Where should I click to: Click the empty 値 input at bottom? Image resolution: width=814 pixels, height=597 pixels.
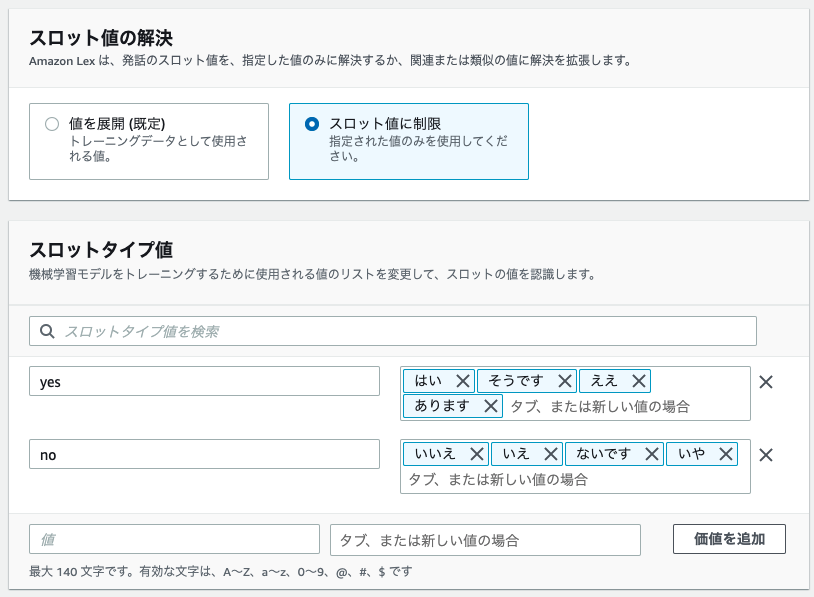click(x=174, y=539)
